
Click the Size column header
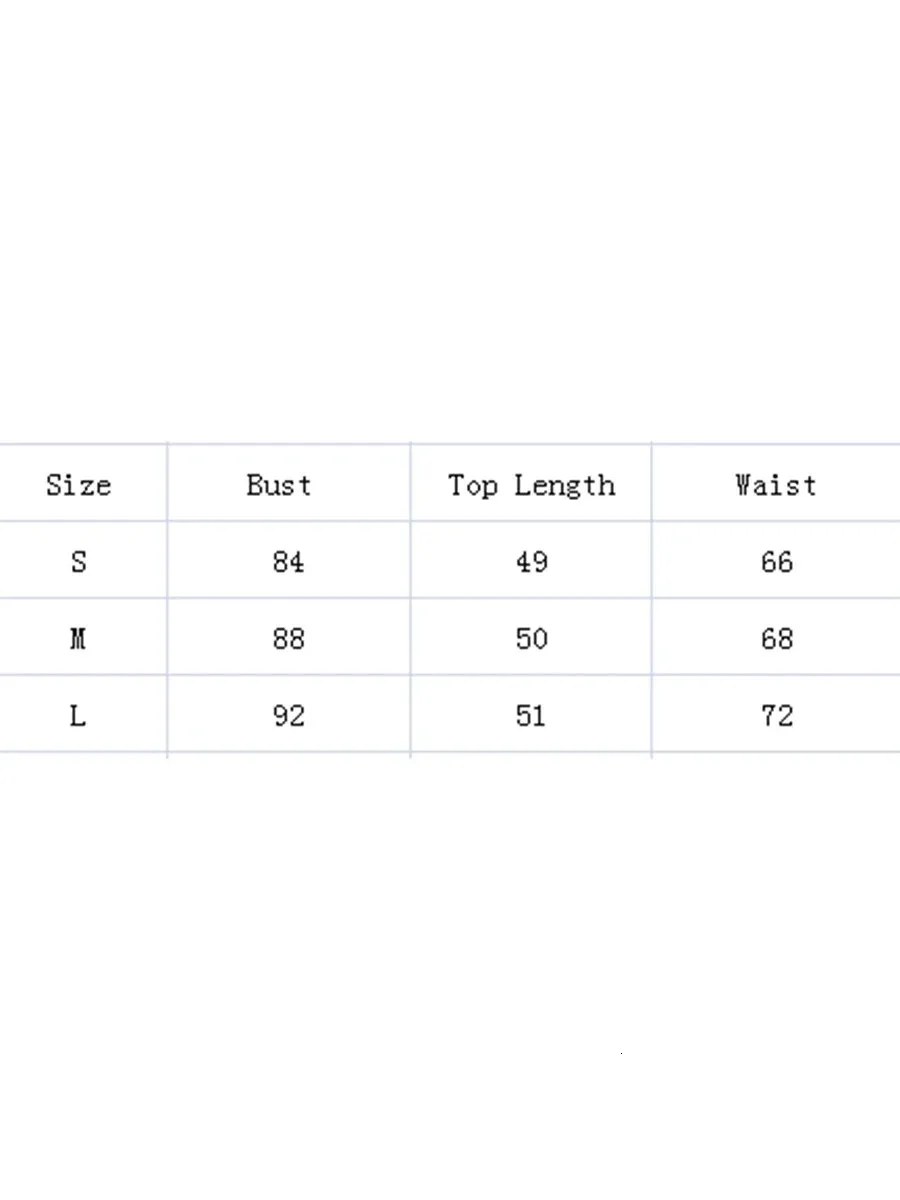78,486
